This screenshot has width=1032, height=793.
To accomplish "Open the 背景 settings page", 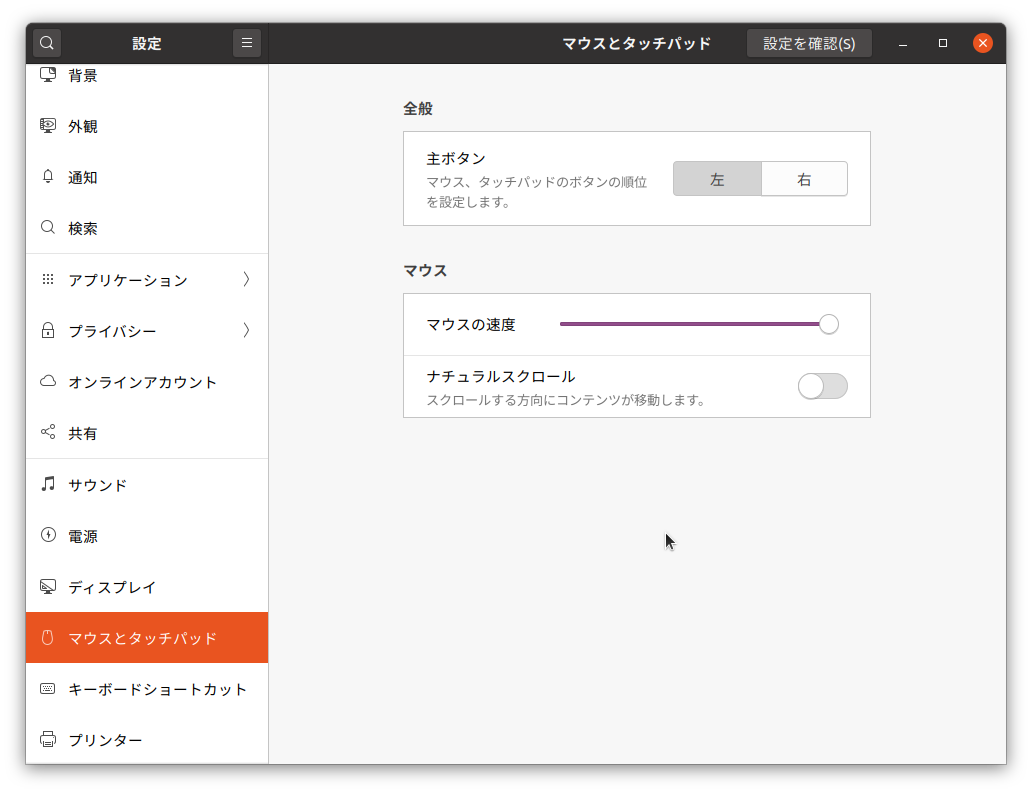I will 147,76.
